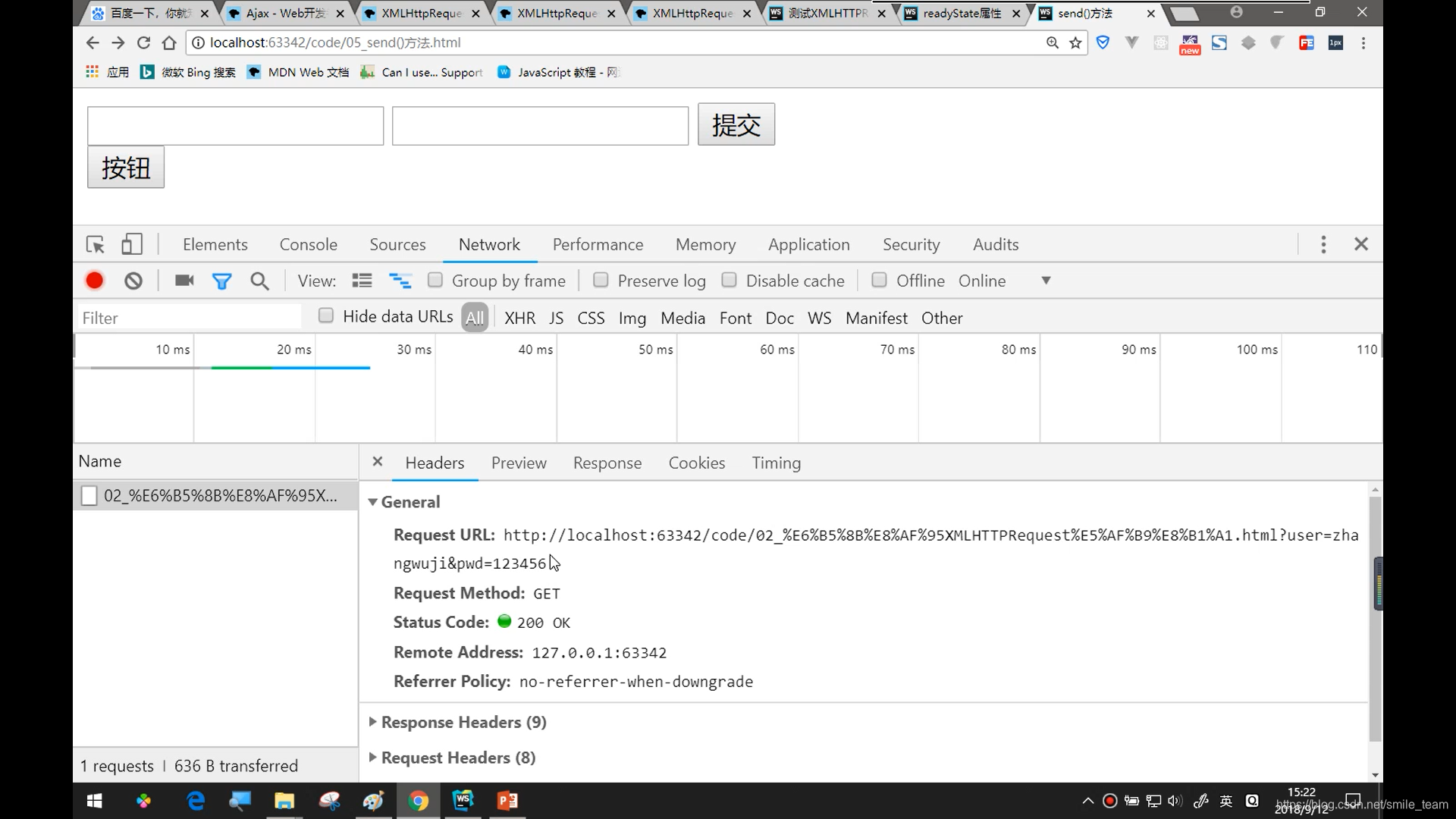
Task: Enable Preserve log checkbox
Action: [601, 280]
